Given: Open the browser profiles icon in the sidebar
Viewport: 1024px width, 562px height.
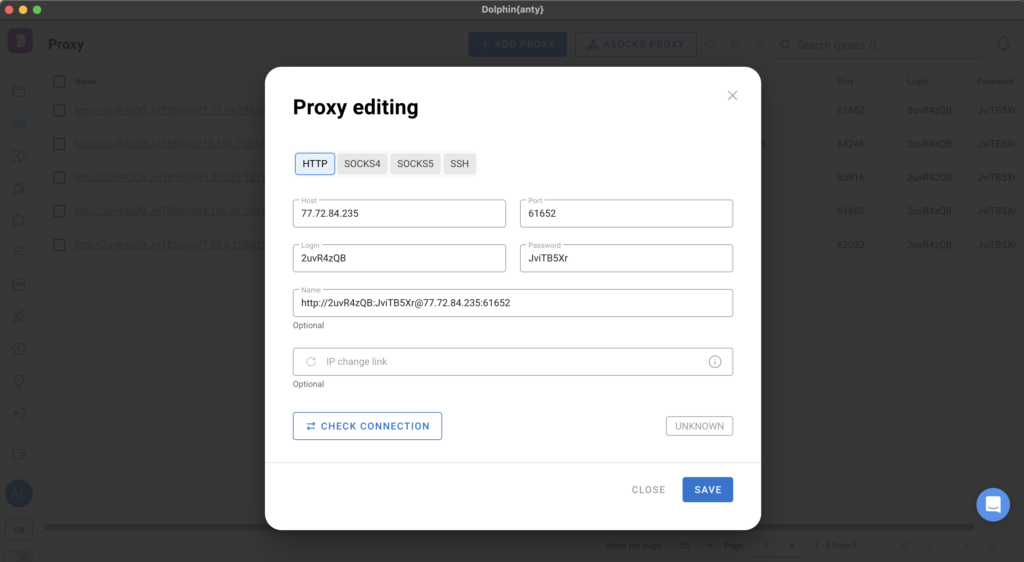Looking at the screenshot, I should 19,91.
